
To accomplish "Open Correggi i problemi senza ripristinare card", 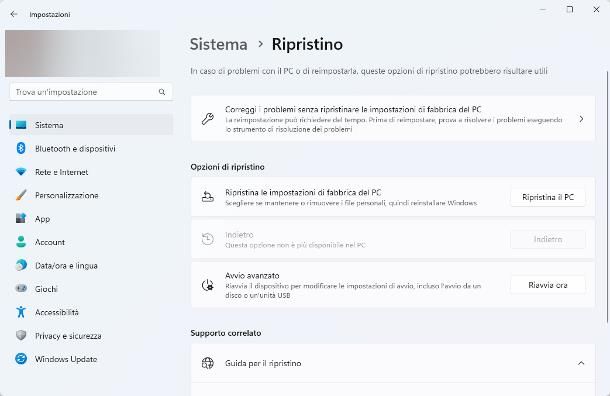I will (x=393, y=119).
